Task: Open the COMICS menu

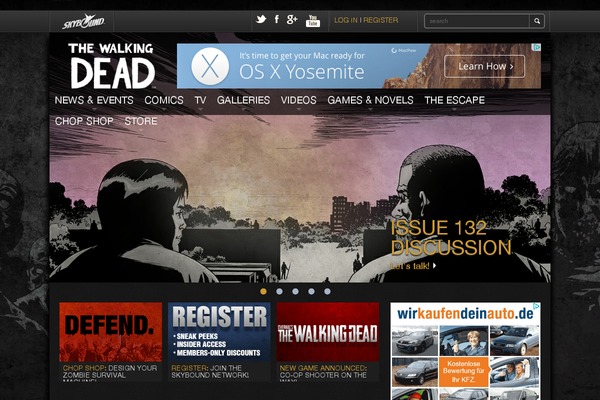Action: coord(164,100)
